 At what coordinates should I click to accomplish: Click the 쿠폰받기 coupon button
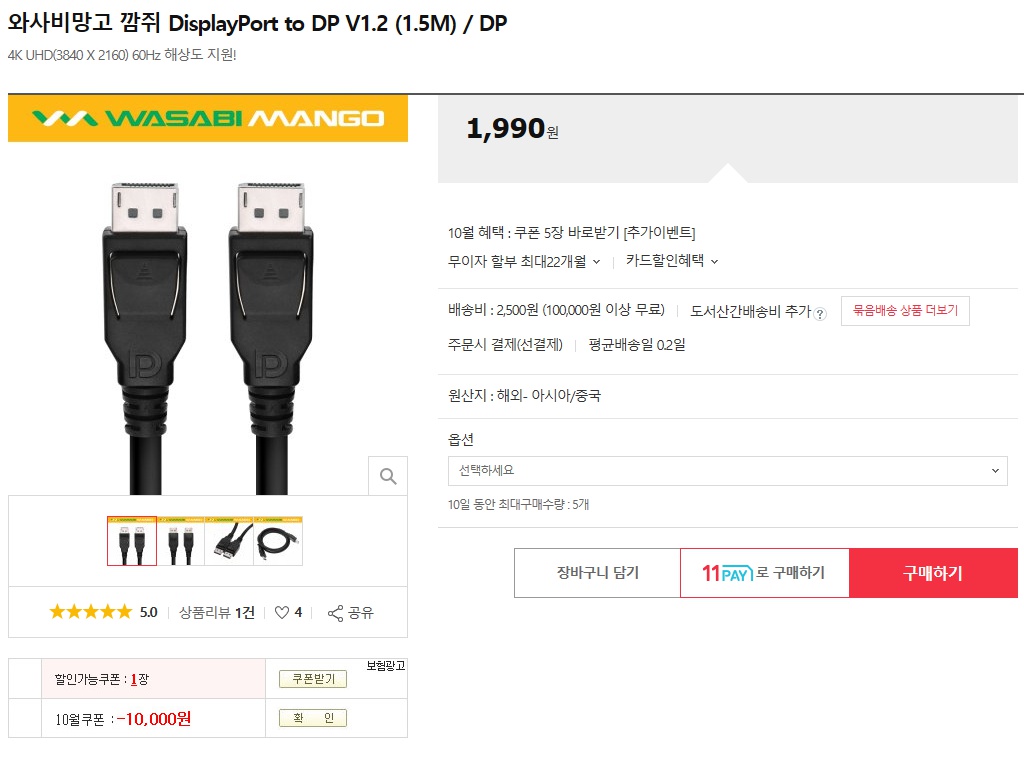click(313, 679)
